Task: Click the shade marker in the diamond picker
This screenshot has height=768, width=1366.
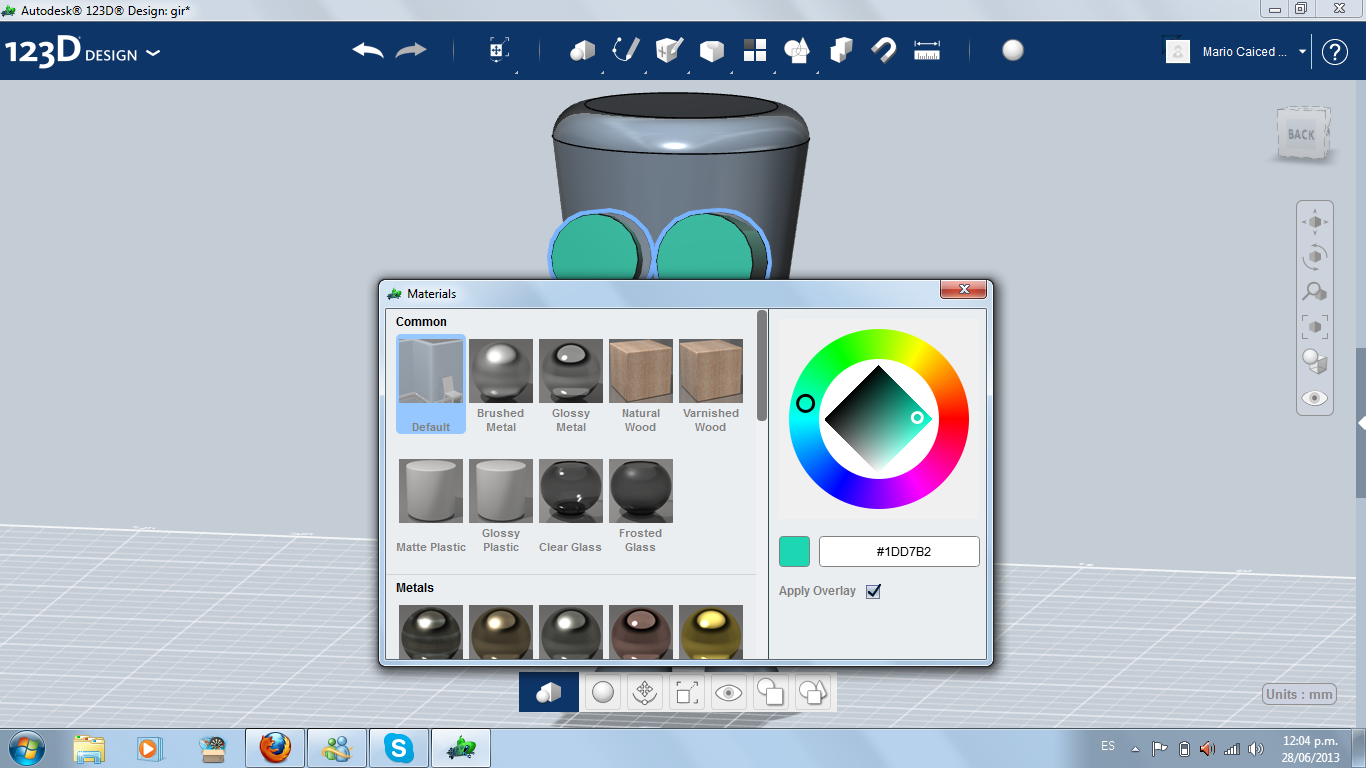Action: point(917,417)
